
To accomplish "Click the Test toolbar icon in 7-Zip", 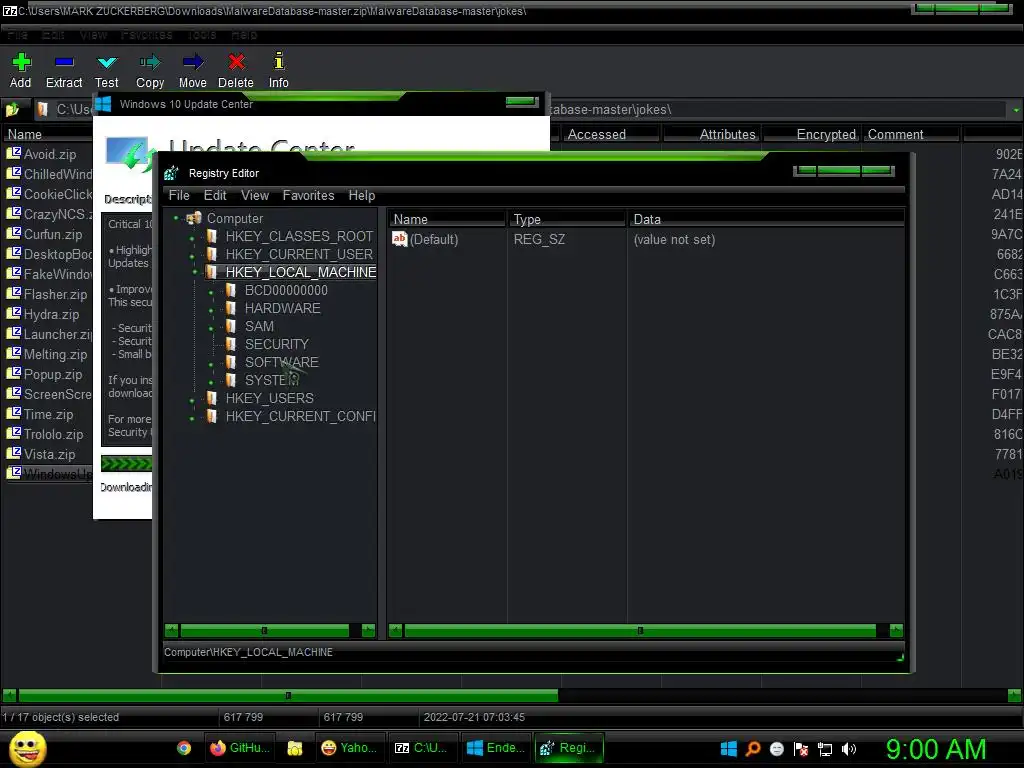I will coord(106,62).
